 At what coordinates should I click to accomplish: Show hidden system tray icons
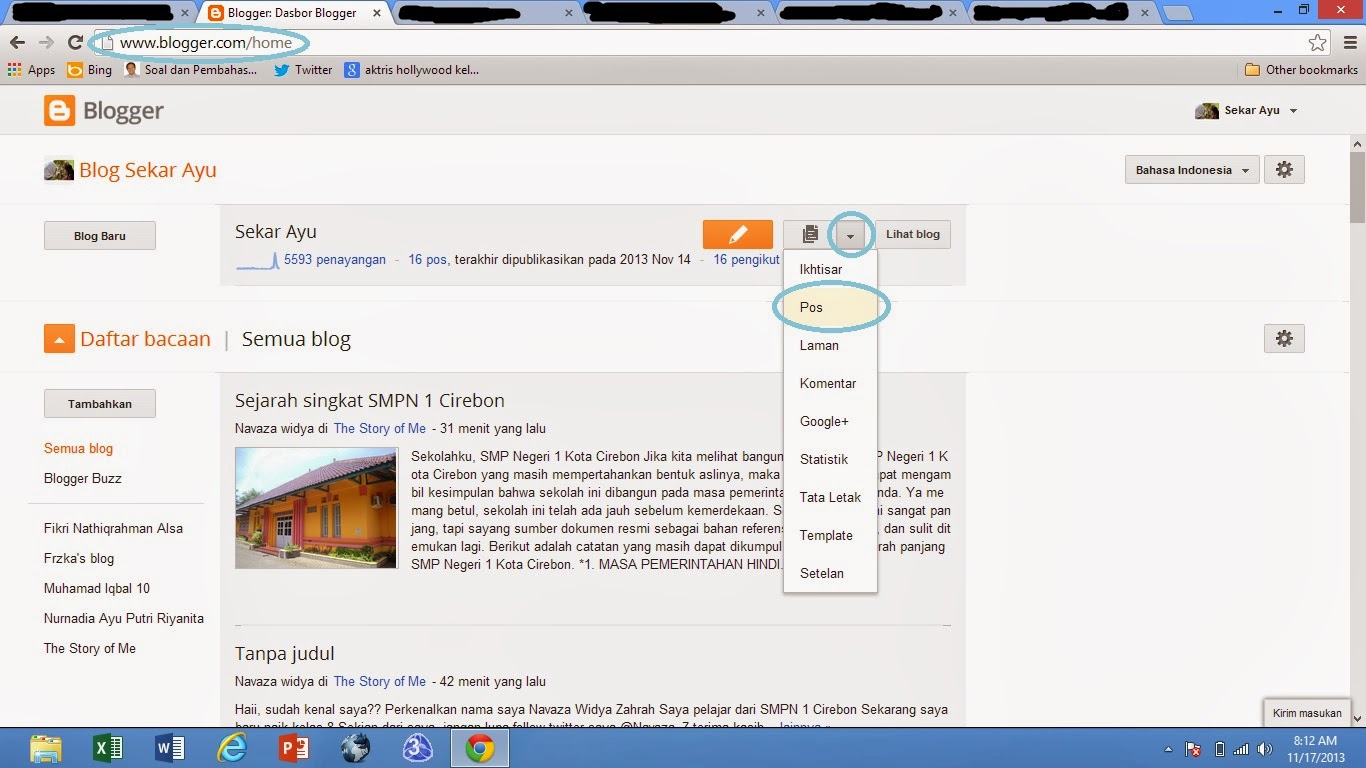[x=1169, y=749]
